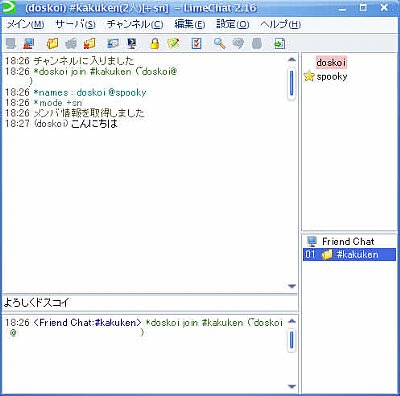Click the folder with red X leave icon
The width and height of the screenshot is (400, 396).
pos(89,43)
